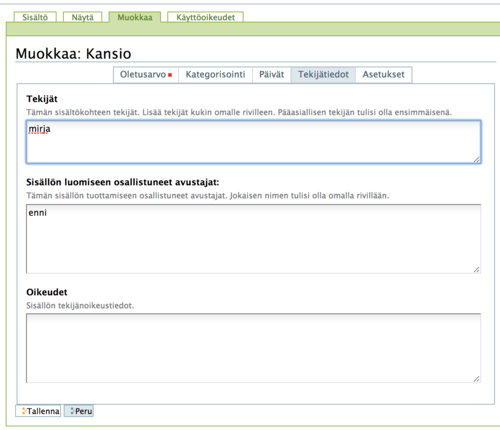The height and width of the screenshot is (430, 500).
Task: Grab the Tekijät text area resize handle
Action: [477, 160]
